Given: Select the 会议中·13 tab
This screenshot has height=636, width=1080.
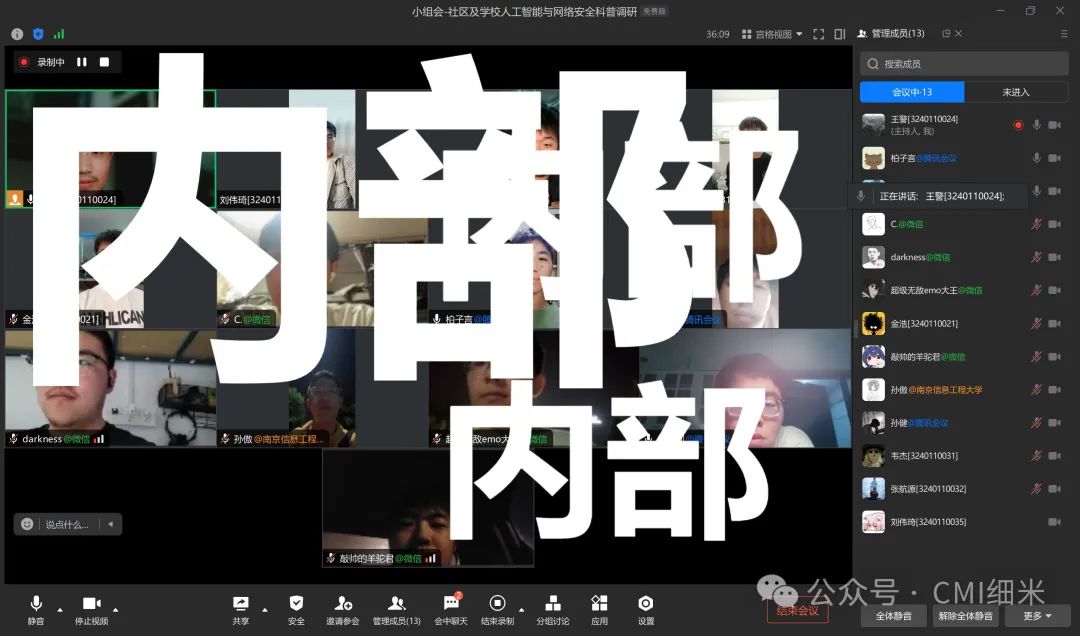Looking at the screenshot, I should (912, 92).
